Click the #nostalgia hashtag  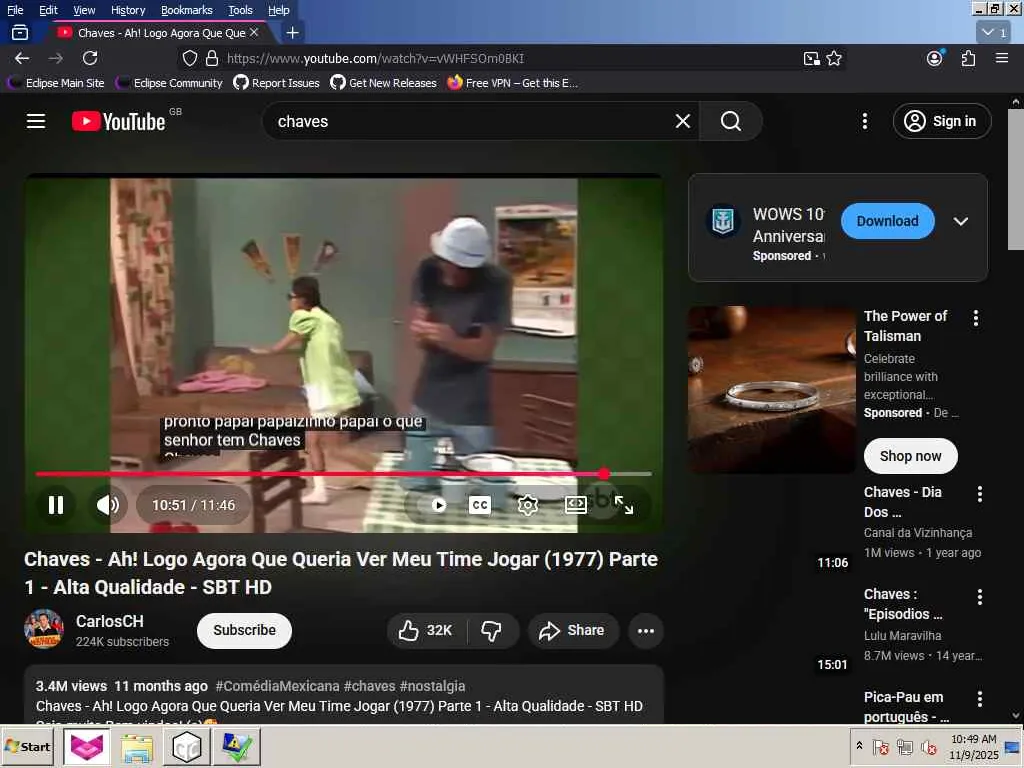click(432, 686)
